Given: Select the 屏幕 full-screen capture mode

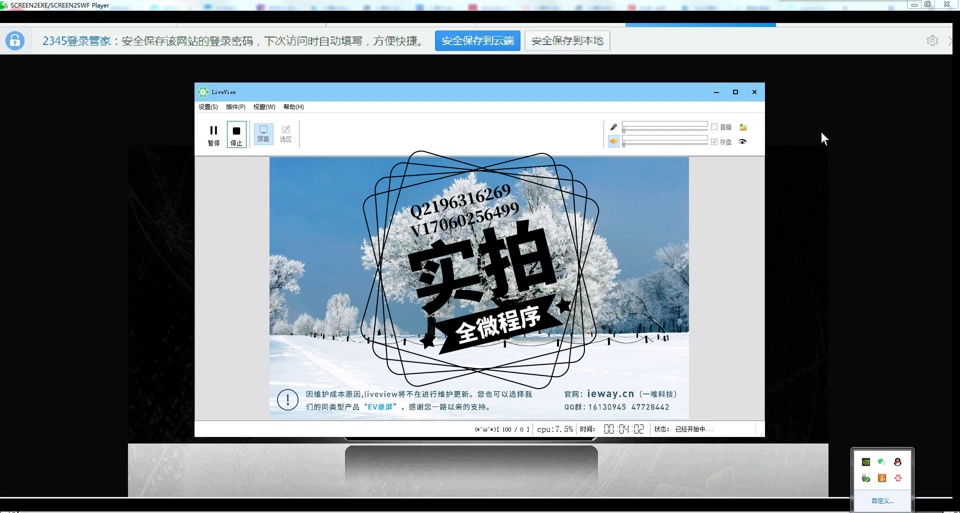Looking at the screenshot, I should (263, 134).
